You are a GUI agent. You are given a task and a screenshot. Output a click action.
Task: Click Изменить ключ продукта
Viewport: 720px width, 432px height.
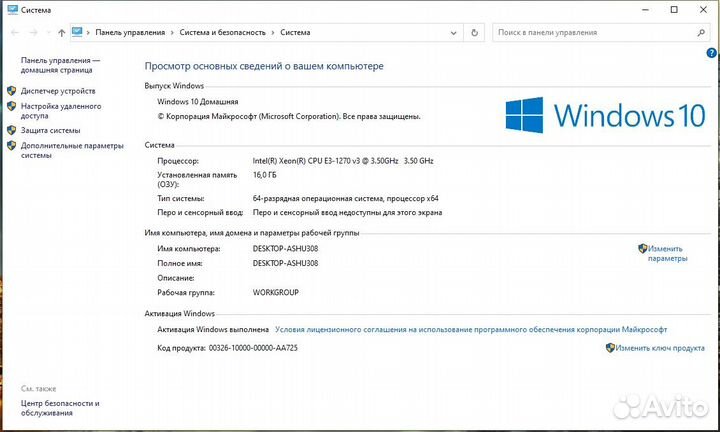coord(660,348)
